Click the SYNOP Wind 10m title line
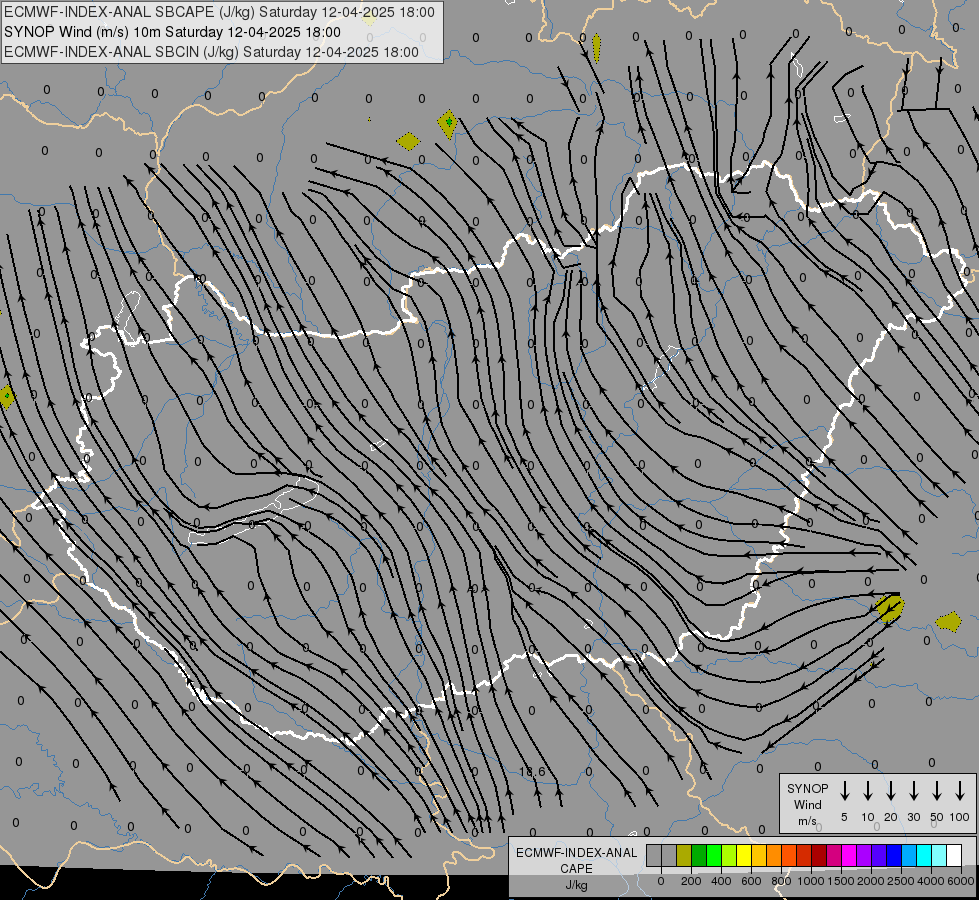 [172, 32]
